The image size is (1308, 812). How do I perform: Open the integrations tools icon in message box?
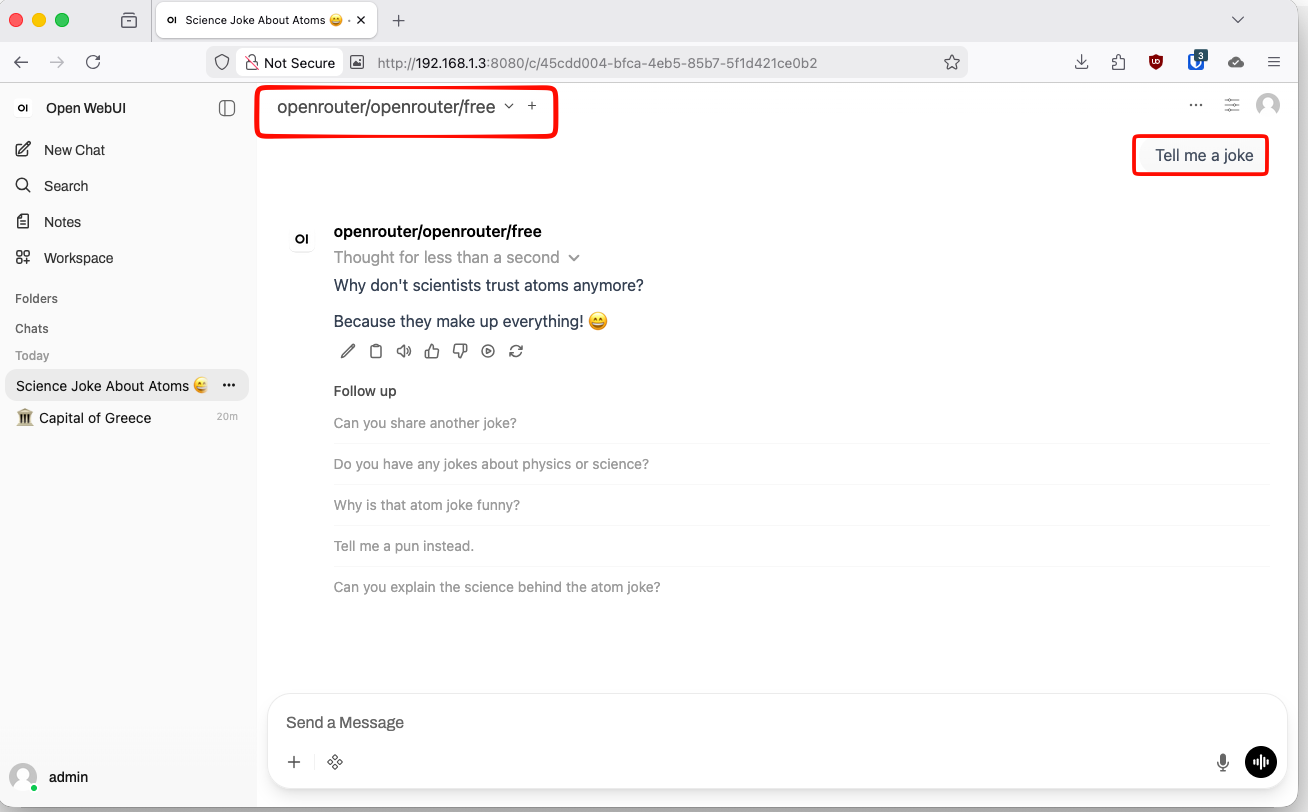[335, 762]
